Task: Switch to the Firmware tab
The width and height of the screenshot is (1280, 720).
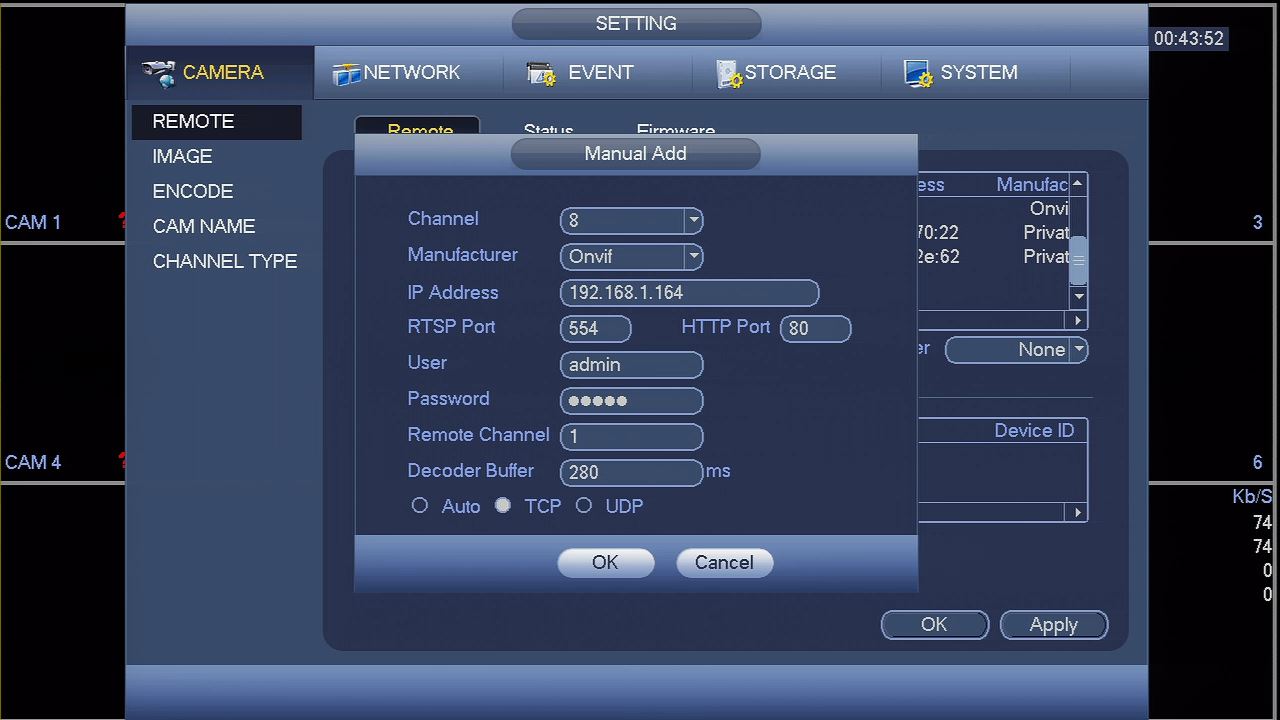Action: coord(675,131)
